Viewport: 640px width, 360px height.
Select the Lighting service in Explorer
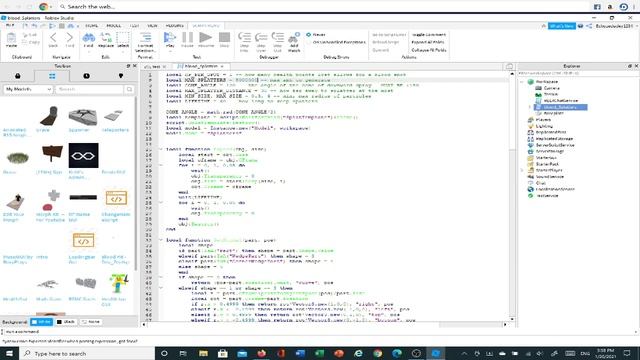(544, 126)
